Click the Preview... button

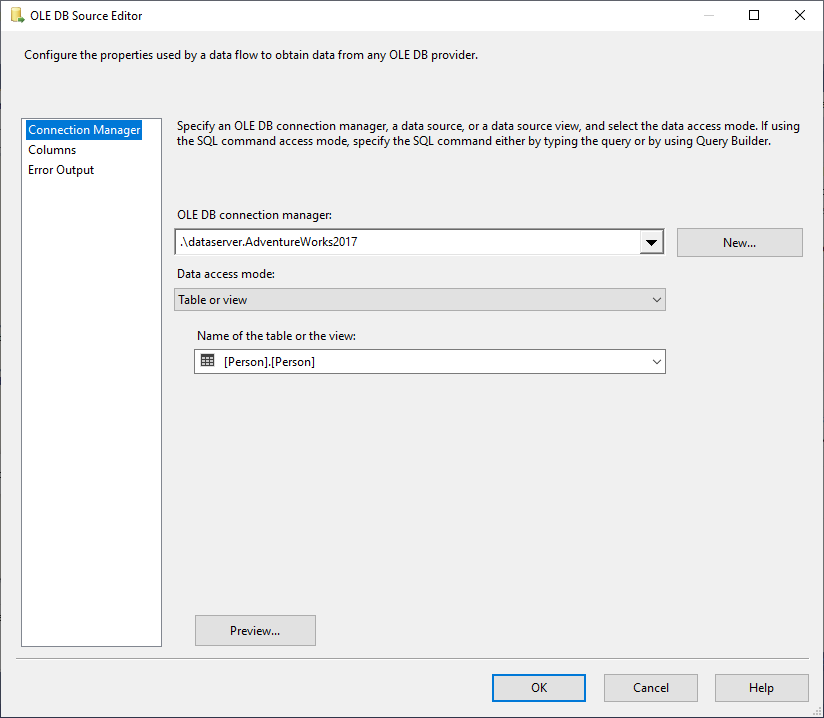click(x=255, y=631)
